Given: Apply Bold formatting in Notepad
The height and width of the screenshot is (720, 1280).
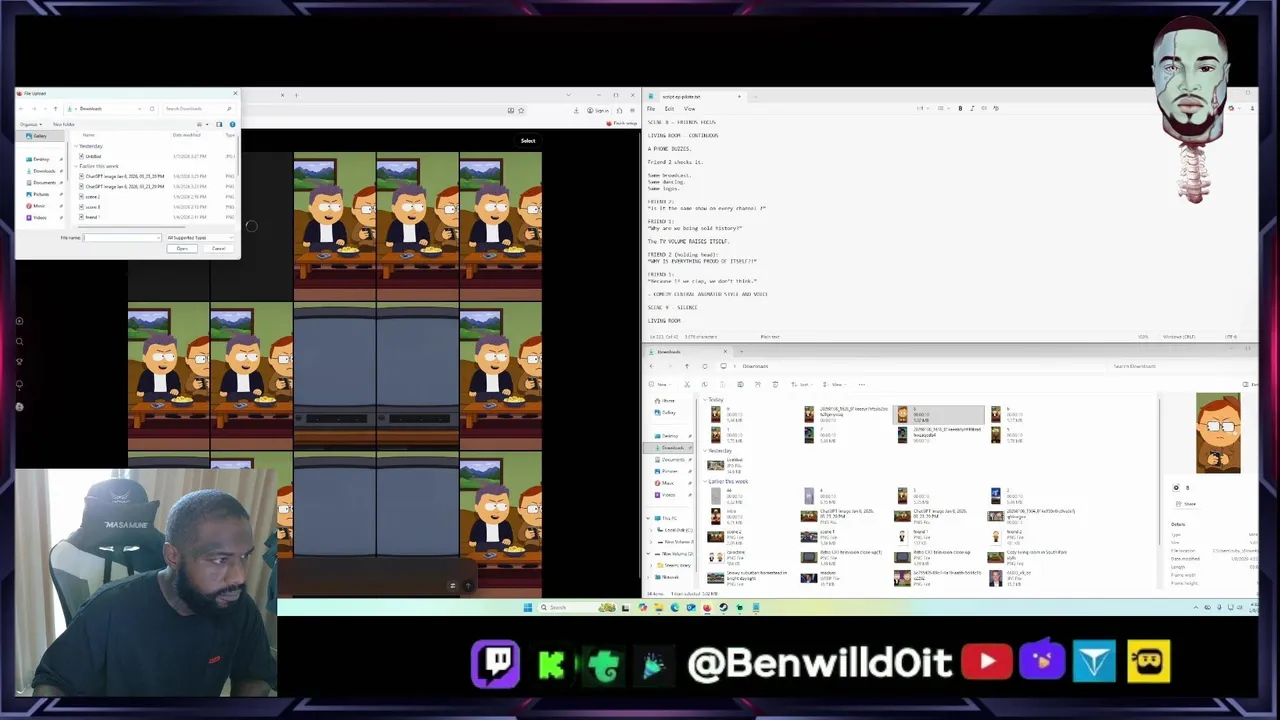Looking at the screenshot, I should coord(960,108).
